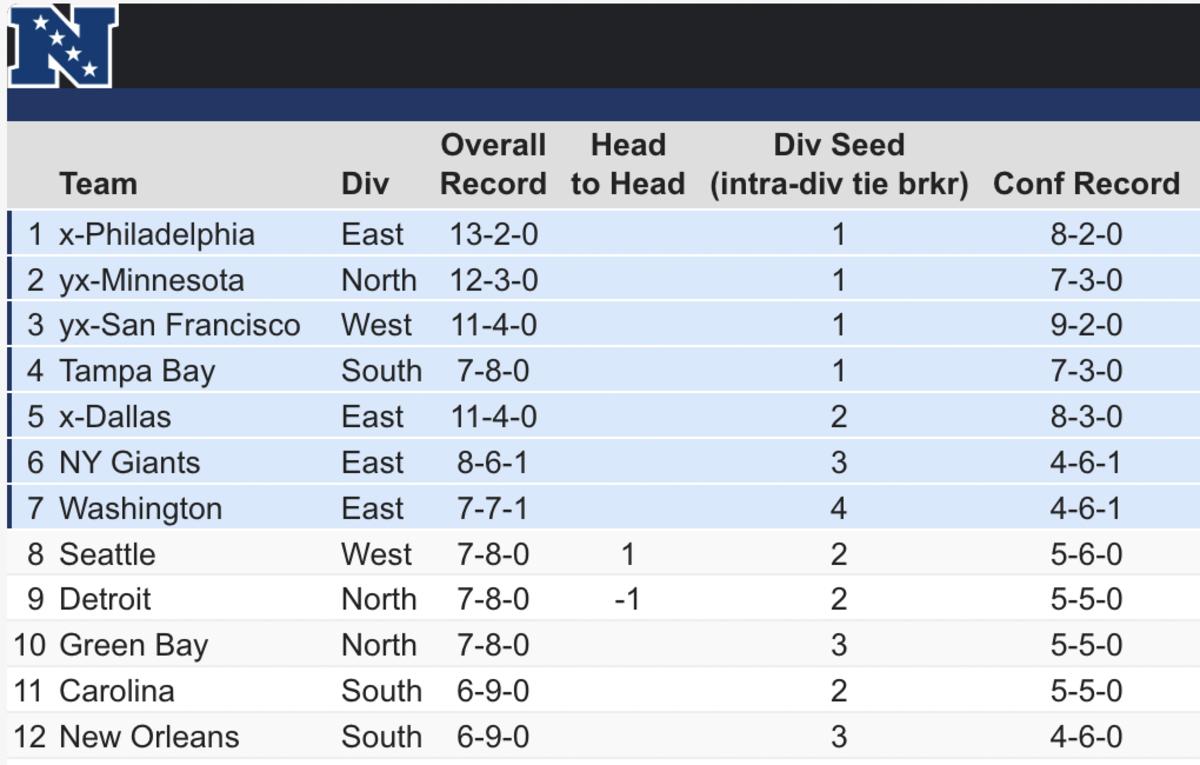Select the Overall Record column header
1200x765 pixels.
coord(493,165)
